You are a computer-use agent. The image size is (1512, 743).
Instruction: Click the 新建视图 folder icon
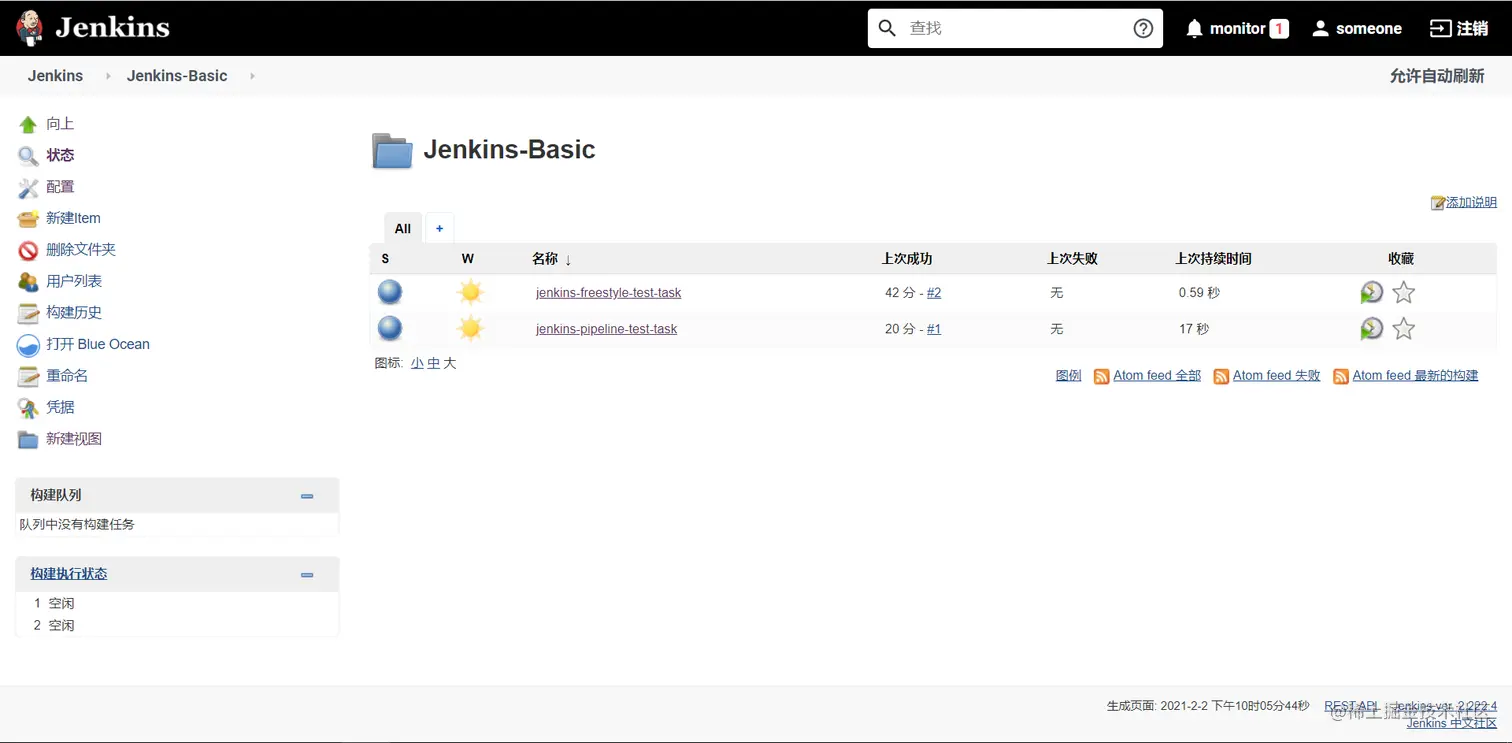pos(28,439)
